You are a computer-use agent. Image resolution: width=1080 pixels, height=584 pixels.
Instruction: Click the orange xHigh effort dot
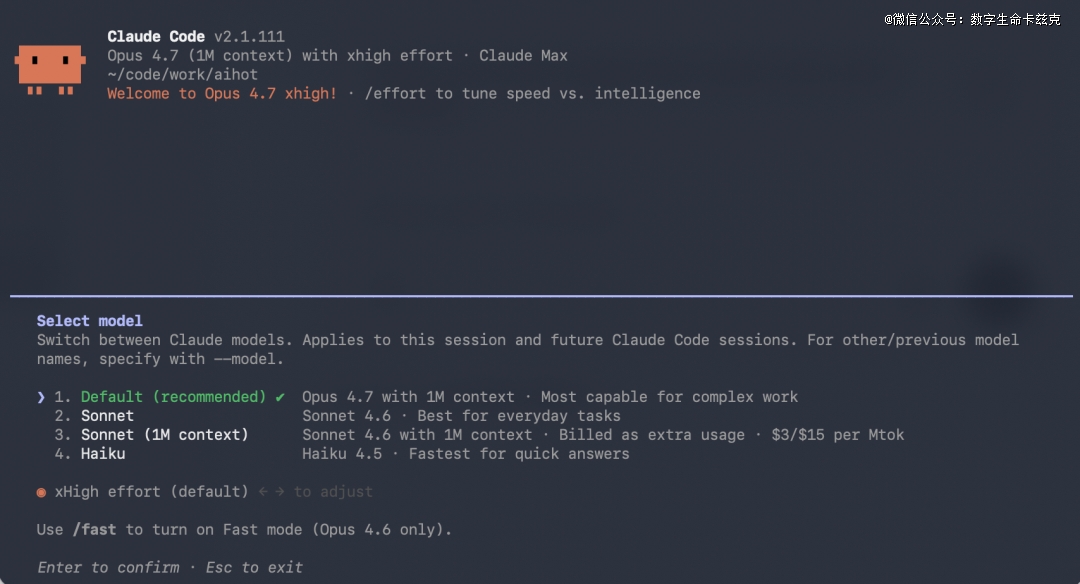coord(41,492)
